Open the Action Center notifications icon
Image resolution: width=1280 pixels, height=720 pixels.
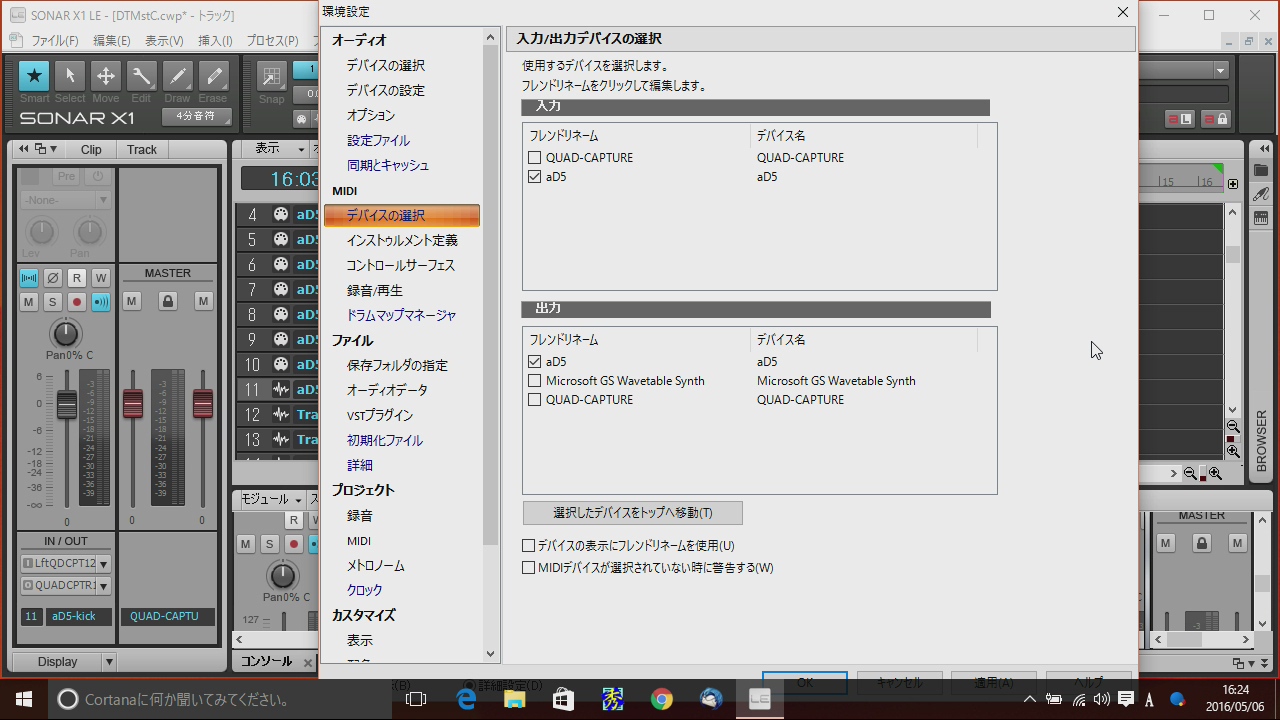pyautogui.click(x=1125, y=699)
